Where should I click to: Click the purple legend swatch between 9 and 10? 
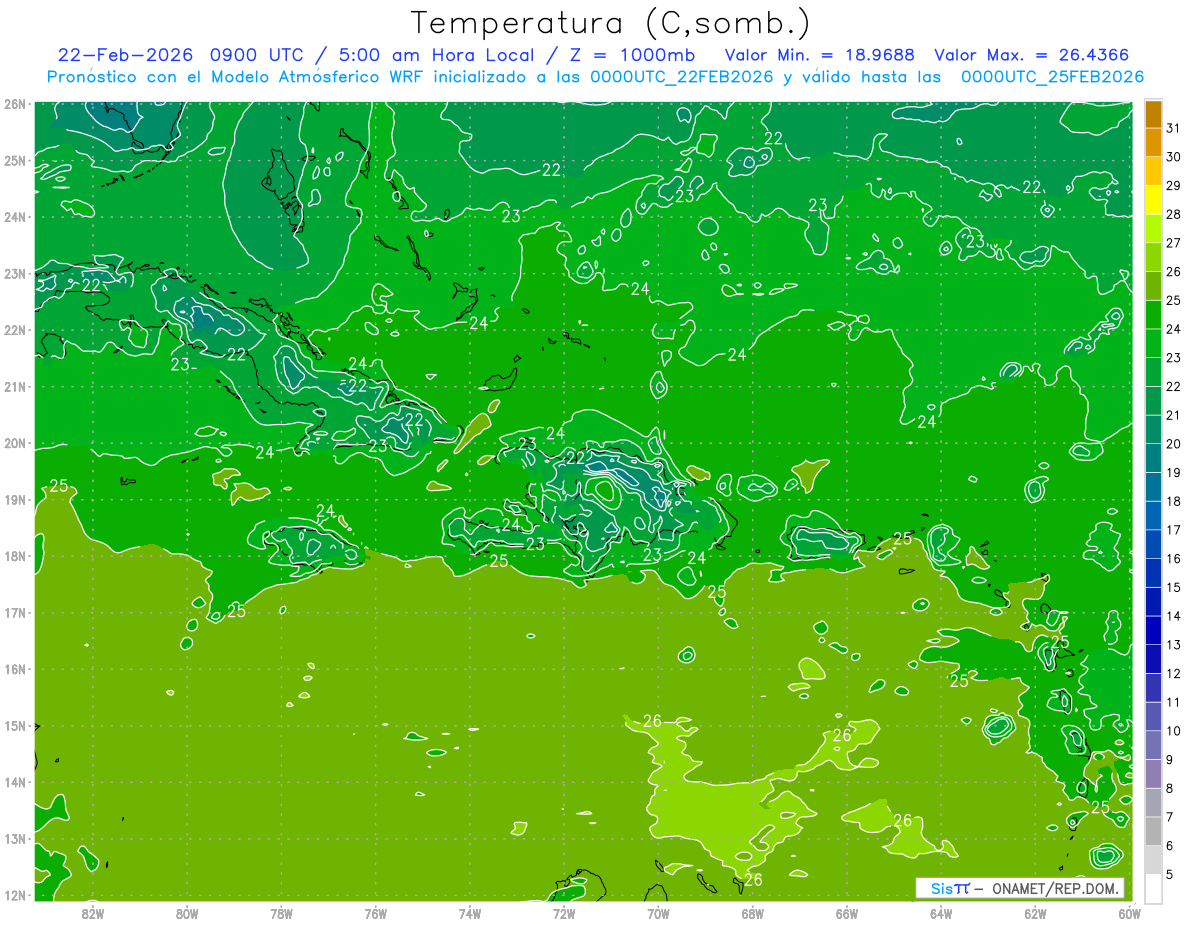(x=1153, y=745)
